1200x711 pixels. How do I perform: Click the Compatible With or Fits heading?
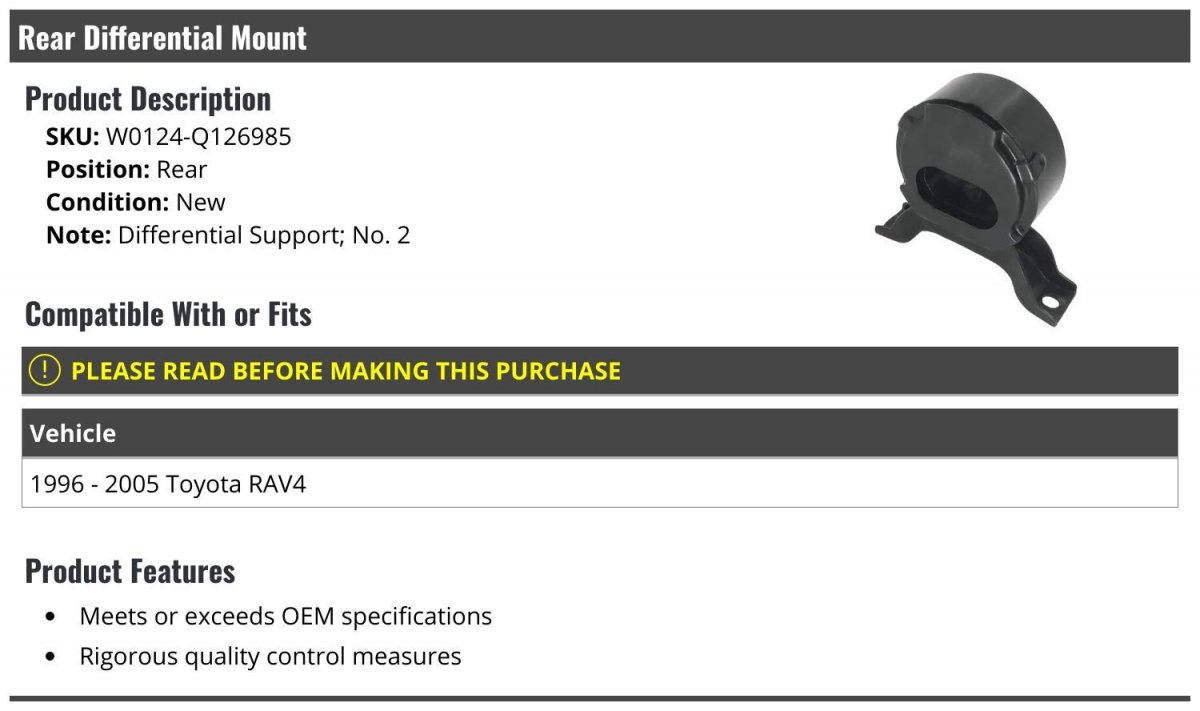point(169,314)
